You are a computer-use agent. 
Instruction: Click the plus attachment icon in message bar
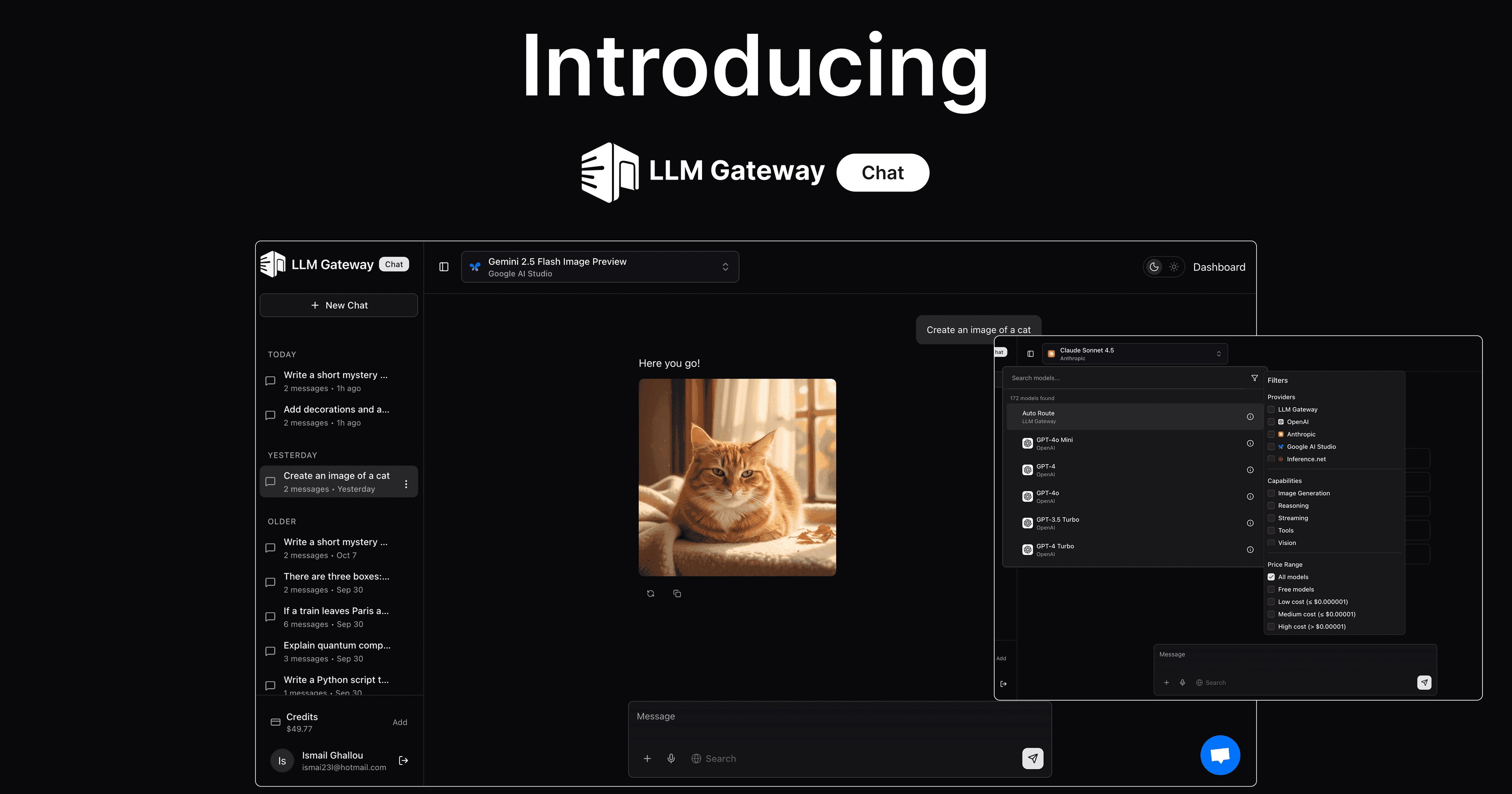click(647, 758)
